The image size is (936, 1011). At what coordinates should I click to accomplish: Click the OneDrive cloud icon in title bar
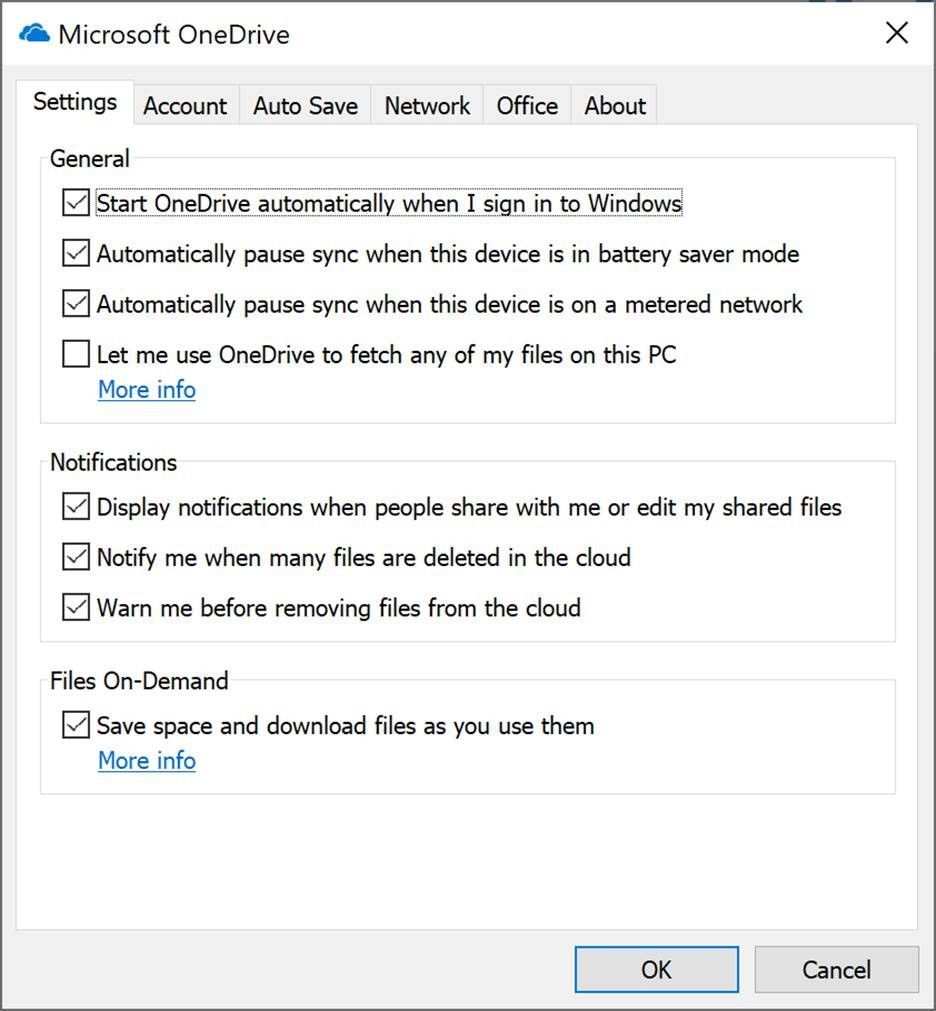pyautogui.click(x=33, y=32)
